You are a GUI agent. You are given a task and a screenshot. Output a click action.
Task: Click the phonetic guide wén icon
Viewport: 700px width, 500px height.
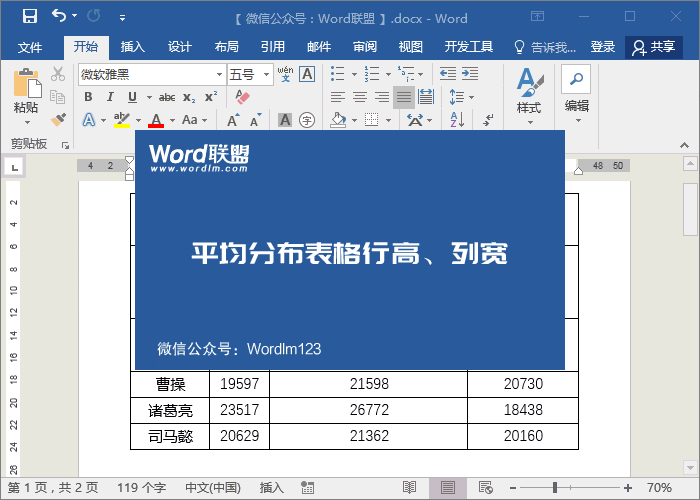click(x=285, y=74)
